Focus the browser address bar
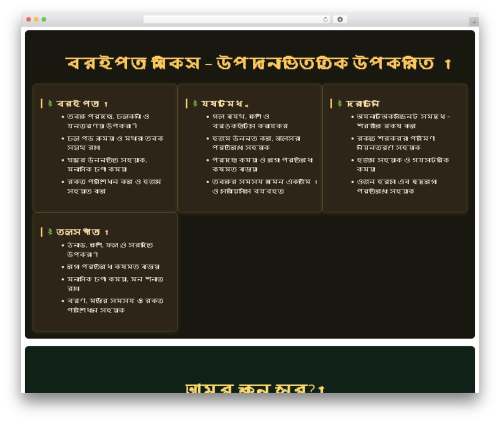Viewport: 500px width, 423px height. click(x=237, y=19)
